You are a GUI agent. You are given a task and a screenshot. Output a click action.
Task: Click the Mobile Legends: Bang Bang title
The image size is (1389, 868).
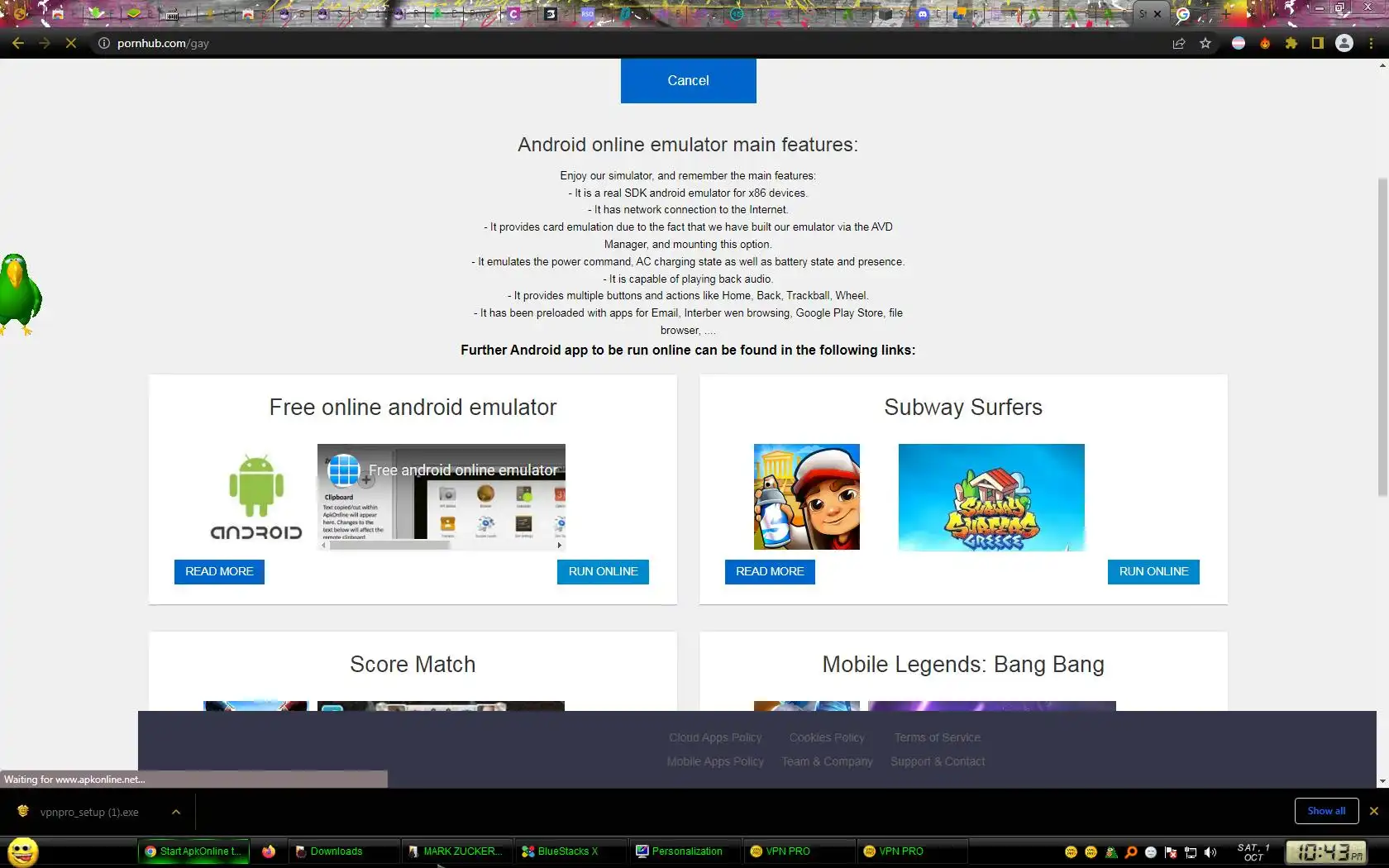(963, 664)
